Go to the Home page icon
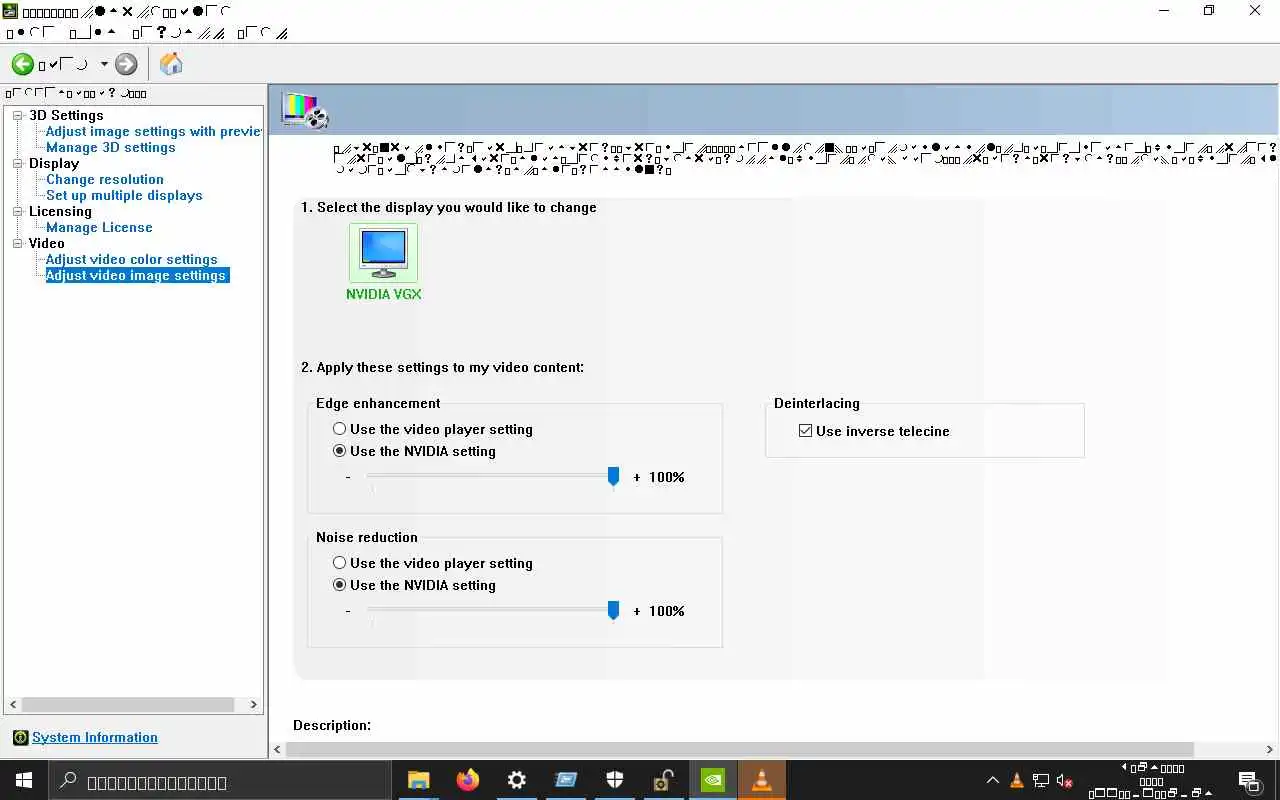This screenshot has height=800, width=1280. 171,64
